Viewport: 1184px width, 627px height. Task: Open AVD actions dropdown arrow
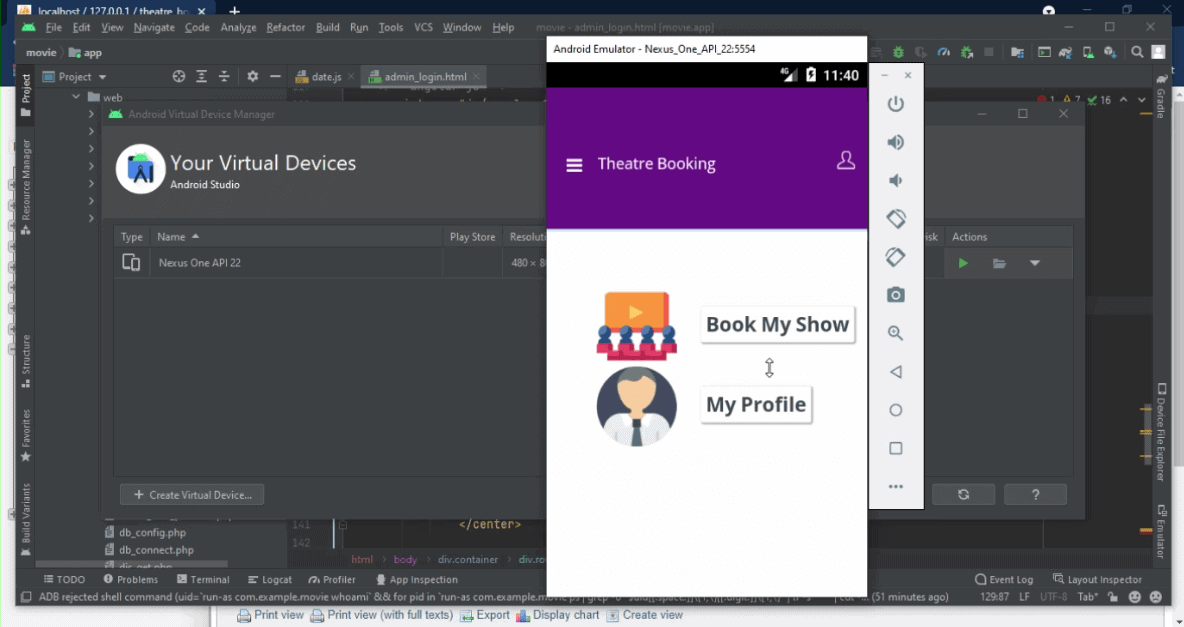[x=1035, y=264]
